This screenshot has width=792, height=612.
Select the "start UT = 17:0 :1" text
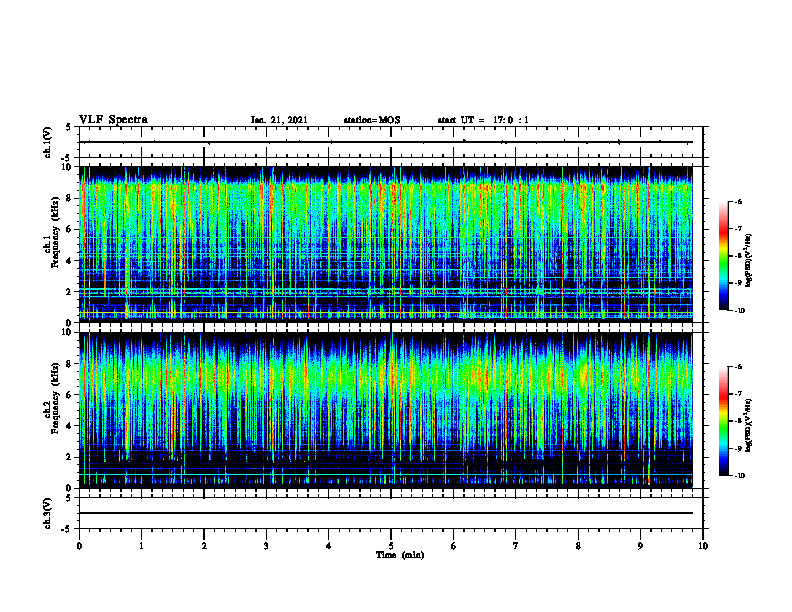(x=483, y=120)
